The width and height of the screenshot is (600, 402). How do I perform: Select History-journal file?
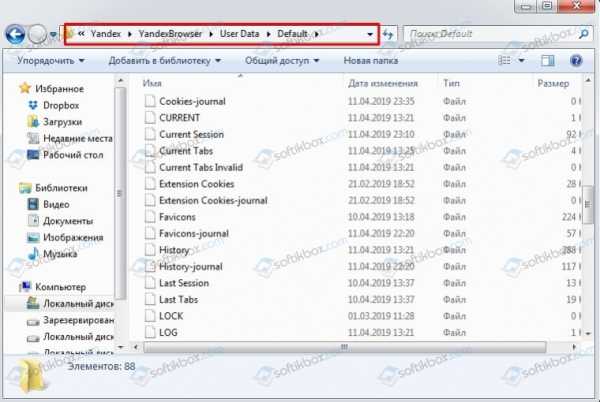pyautogui.click(x=191, y=267)
